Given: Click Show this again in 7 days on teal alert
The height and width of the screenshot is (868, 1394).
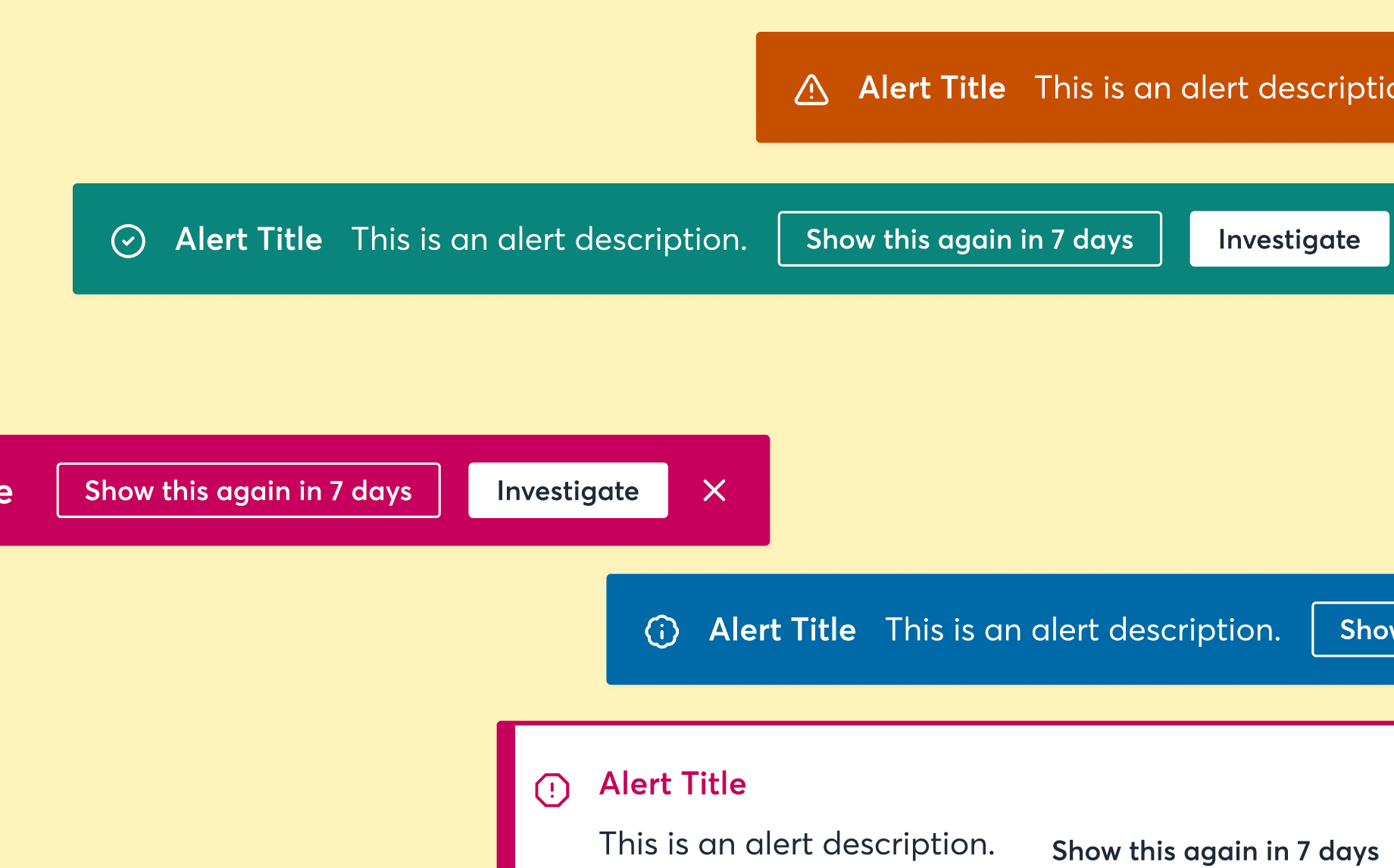Looking at the screenshot, I should pos(970,239).
